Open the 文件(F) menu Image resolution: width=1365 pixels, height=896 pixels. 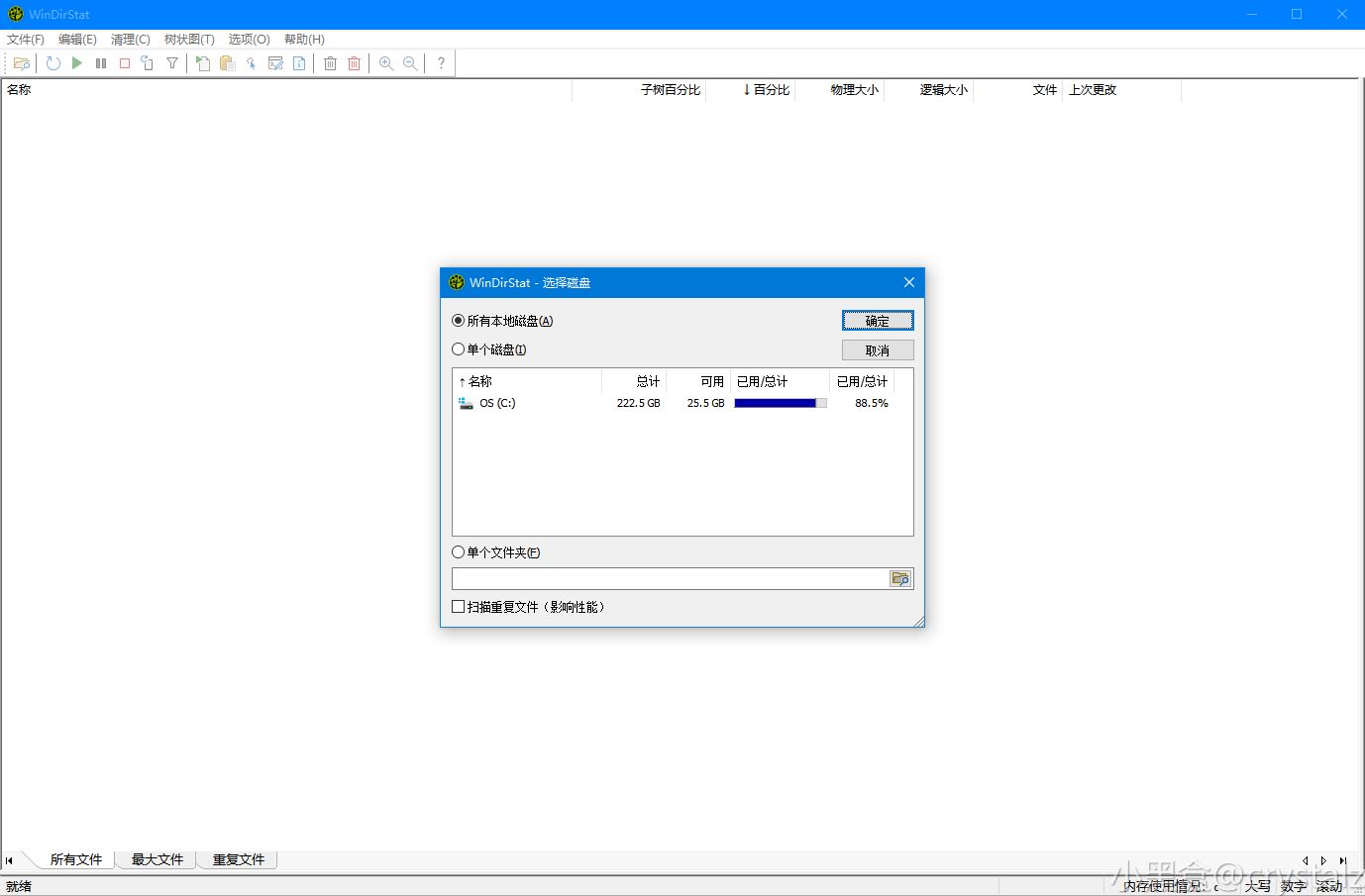(x=26, y=40)
